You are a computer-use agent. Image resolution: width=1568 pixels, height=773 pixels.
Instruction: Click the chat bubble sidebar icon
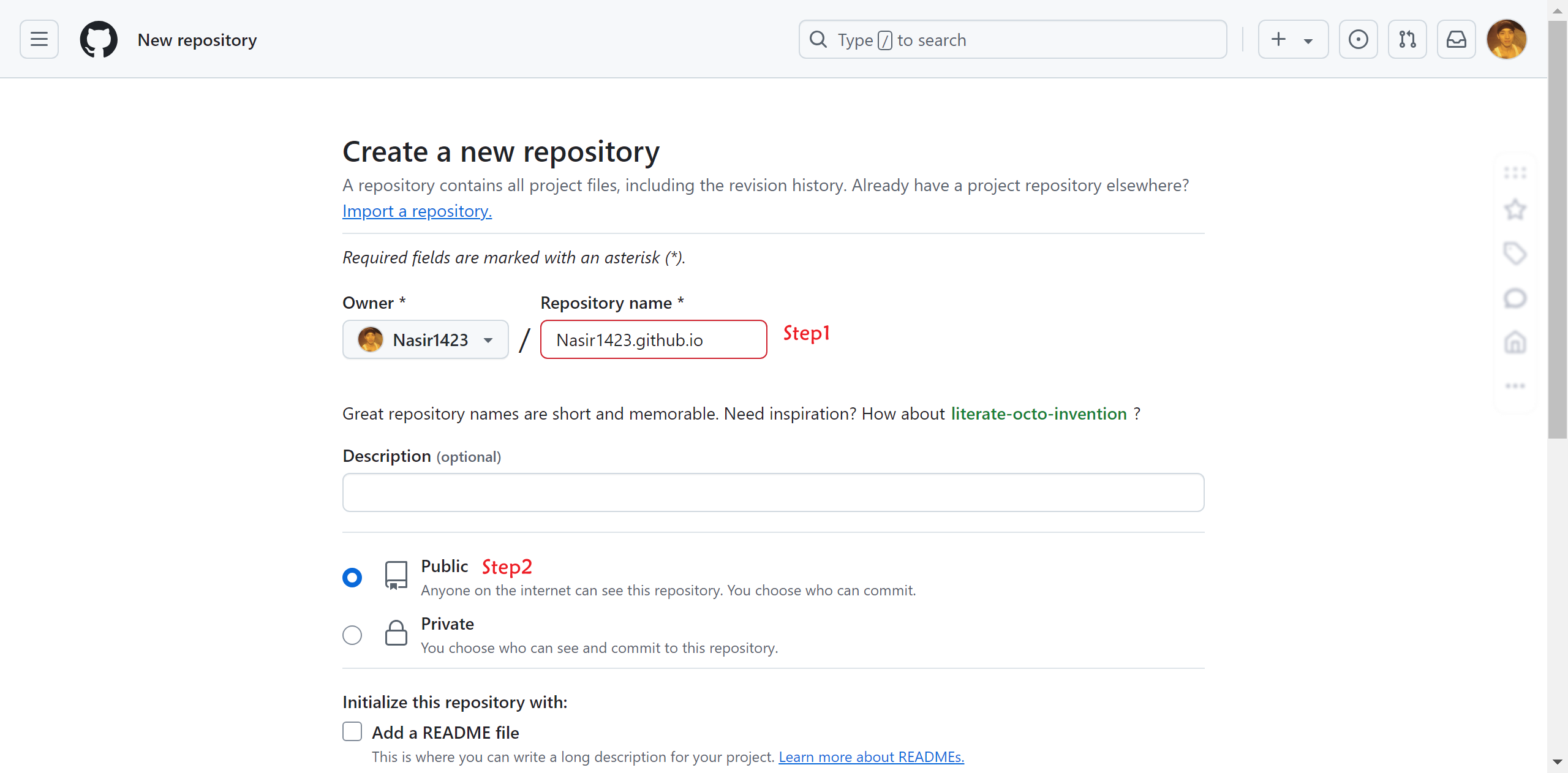(1515, 299)
